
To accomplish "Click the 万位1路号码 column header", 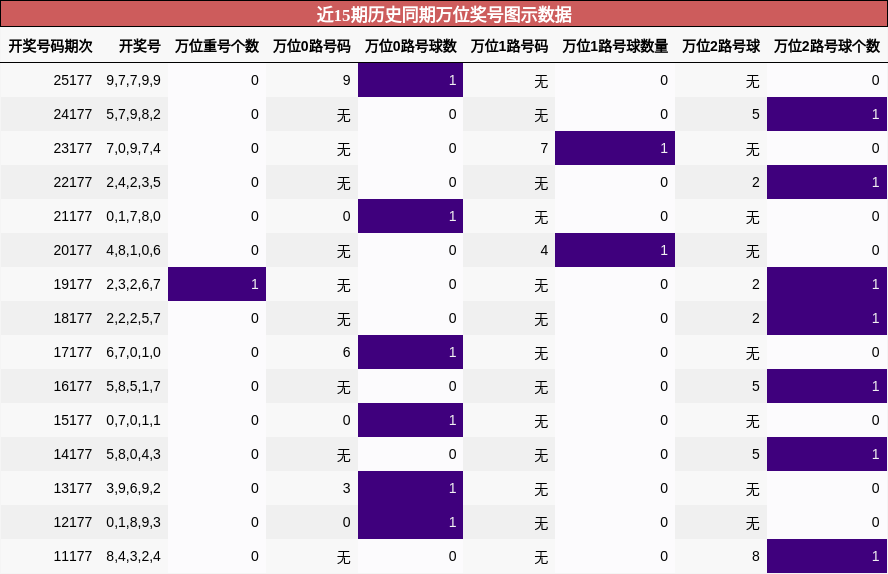I will (x=509, y=46).
